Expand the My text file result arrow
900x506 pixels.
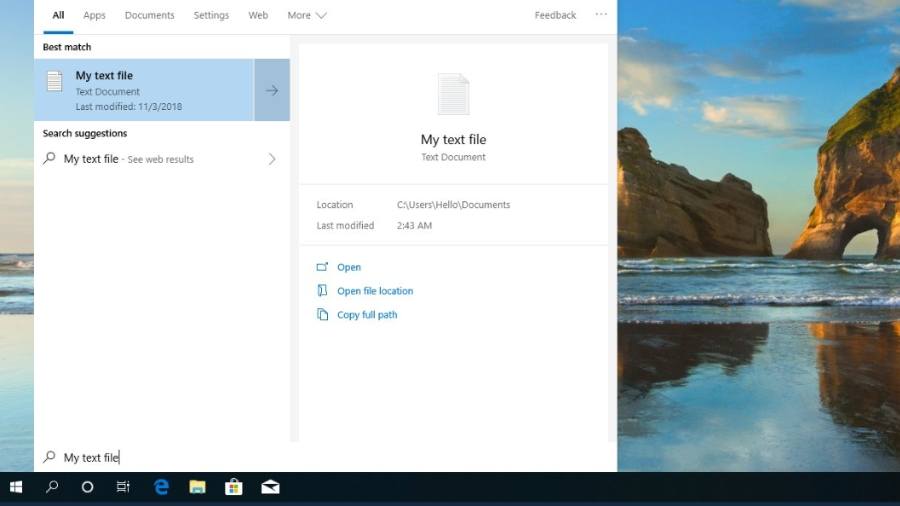[272, 90]
